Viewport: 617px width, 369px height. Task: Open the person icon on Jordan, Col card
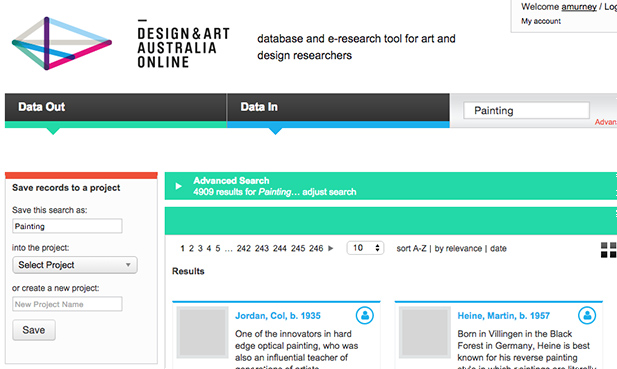[x=365, y=315]
